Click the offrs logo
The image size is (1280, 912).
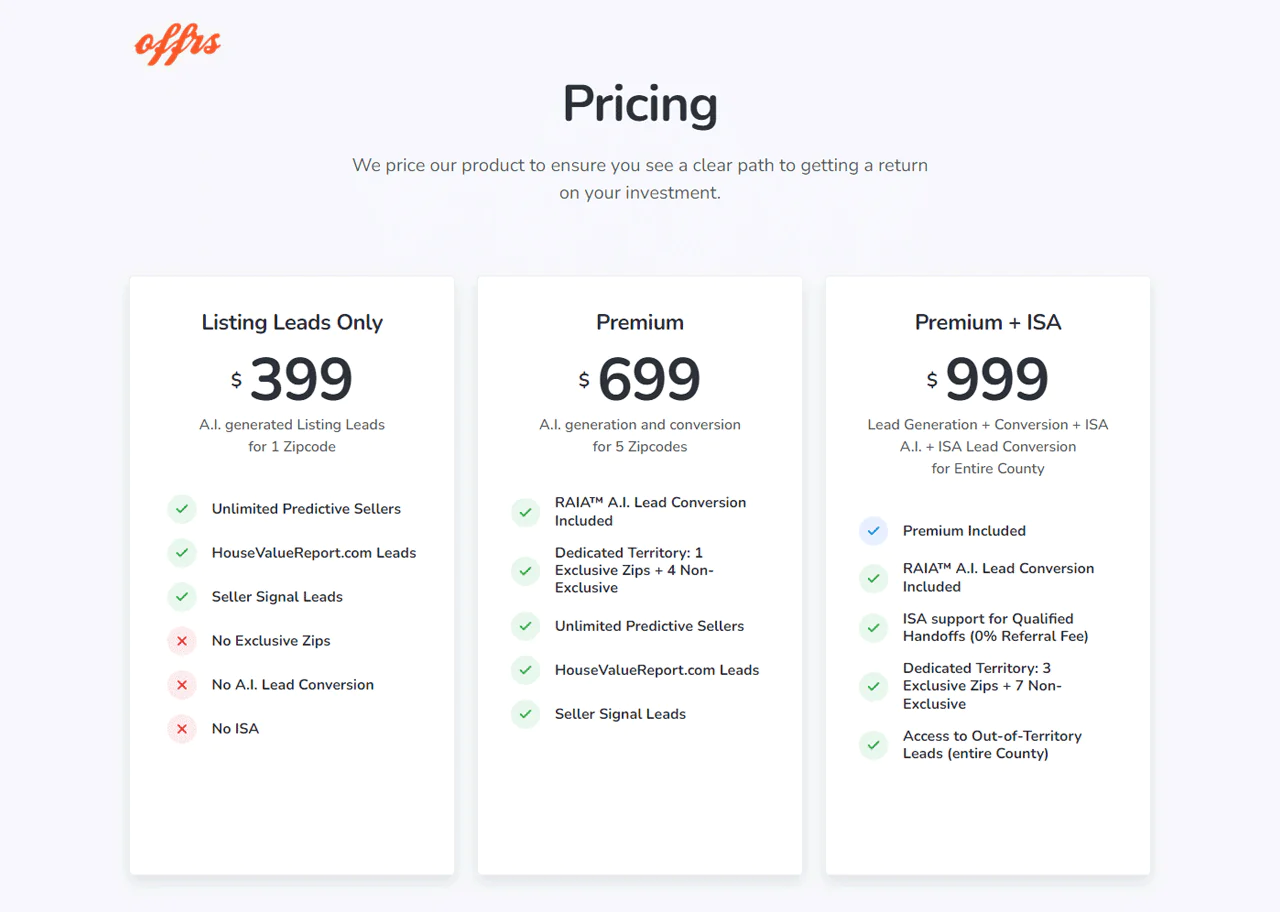176,43
